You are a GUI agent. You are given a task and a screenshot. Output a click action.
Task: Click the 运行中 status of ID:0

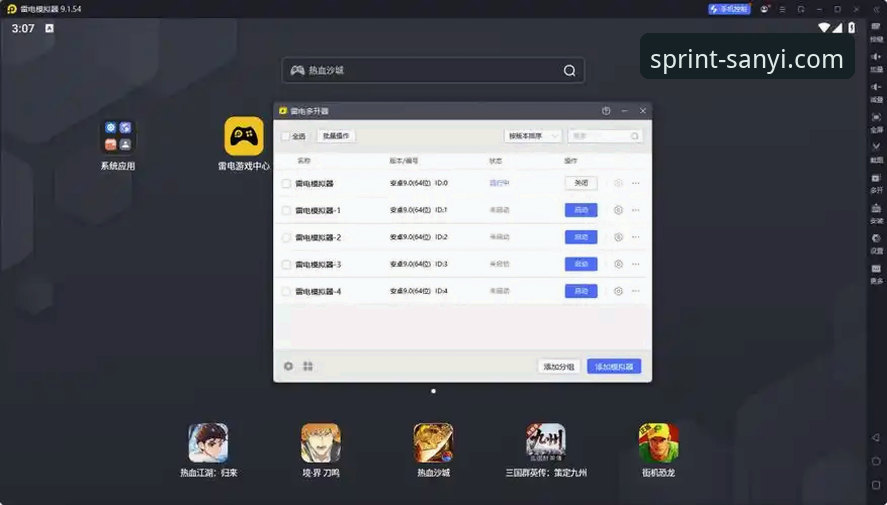(x=500, y=183)
